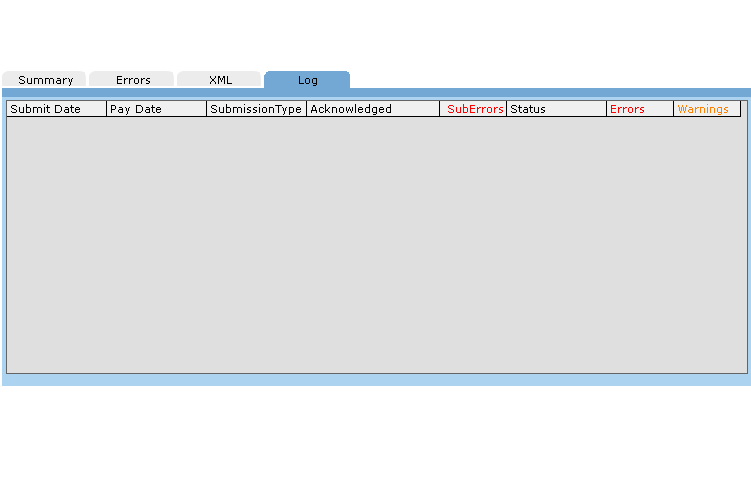Viewport: 751px width, 495px height.
Task: Click the light blue bar below the grid
Action: click(x=375, y=381)
